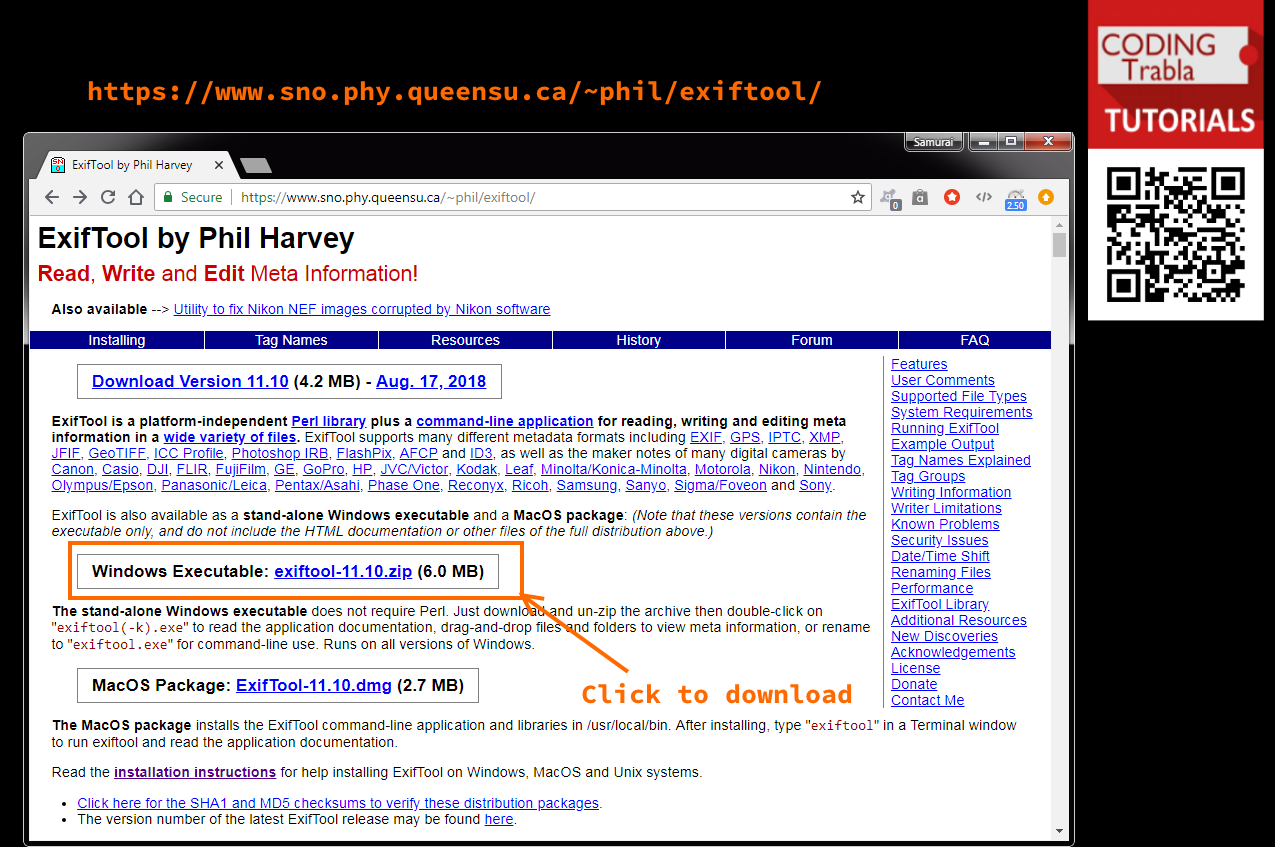This screenshot has height=847, width=1275.
Task: Open Example Output sidebar link
Action: pyautogui.click(x=943, y=444)
